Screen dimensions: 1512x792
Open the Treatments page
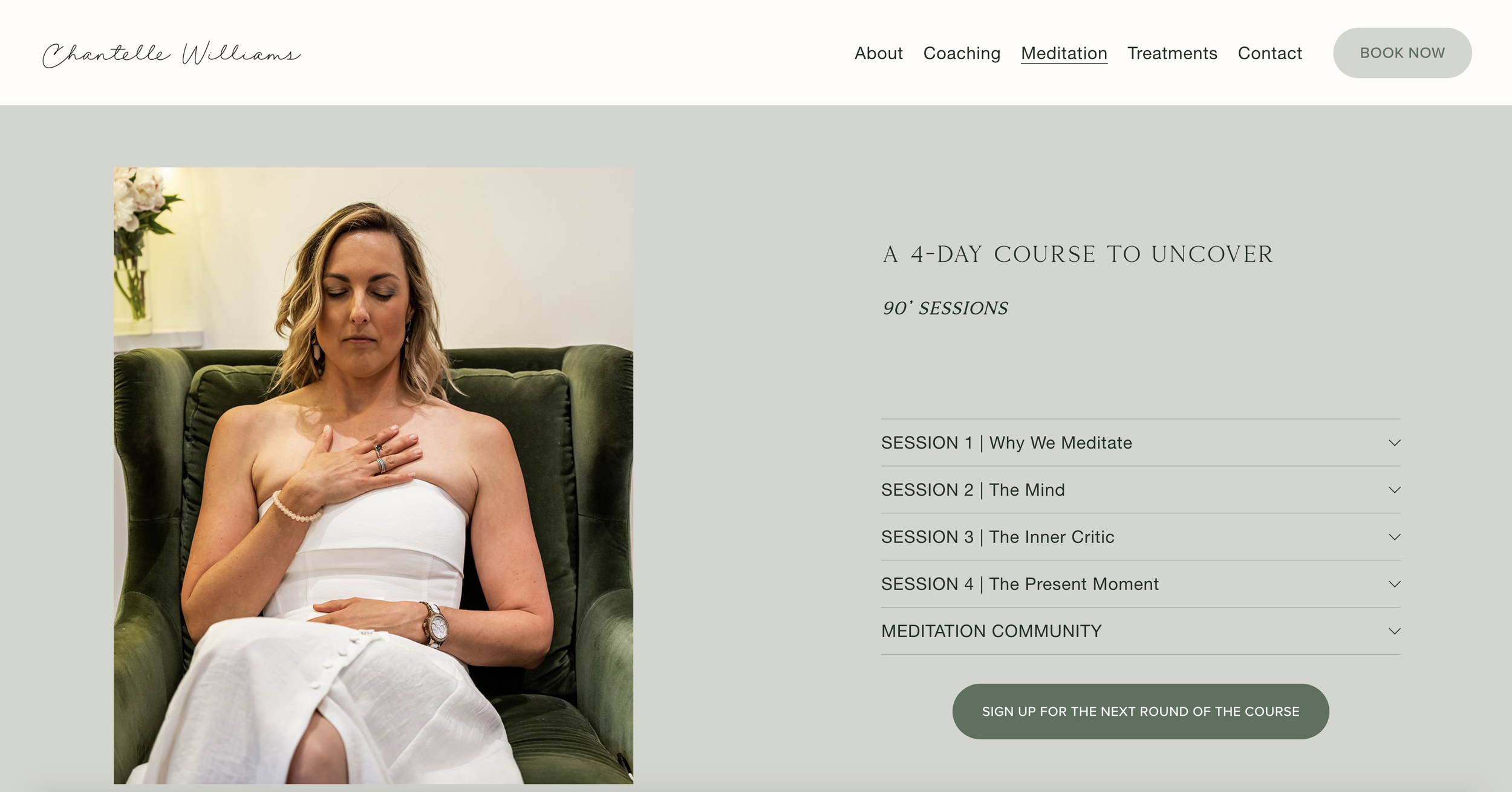1172,53
